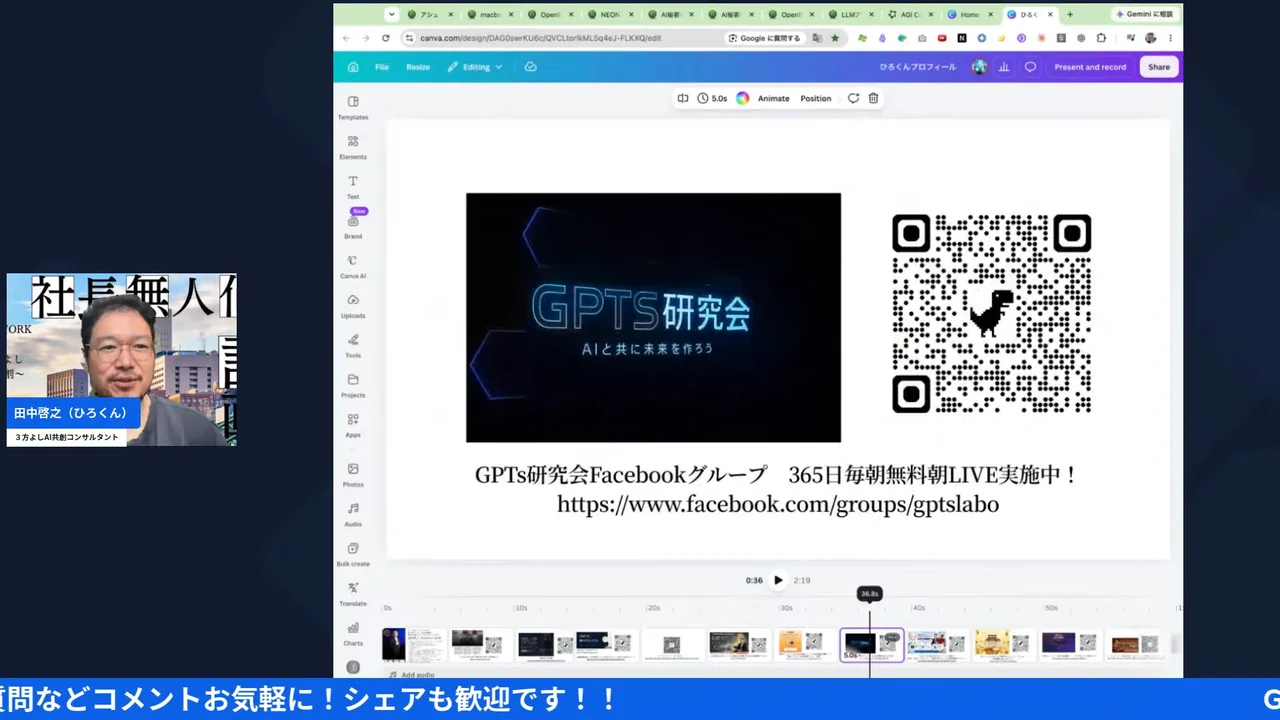Open the user avatar next to the title
This screenshot has width=1280, height=720.
[979, 67]
